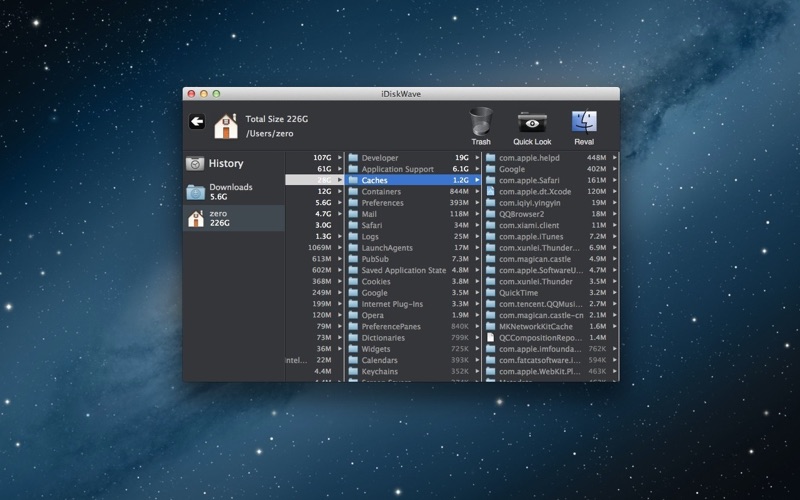Select com.apple.iTunes row
Screen dimensions: 800x500
pyautogui.click(x=551, y=236)
